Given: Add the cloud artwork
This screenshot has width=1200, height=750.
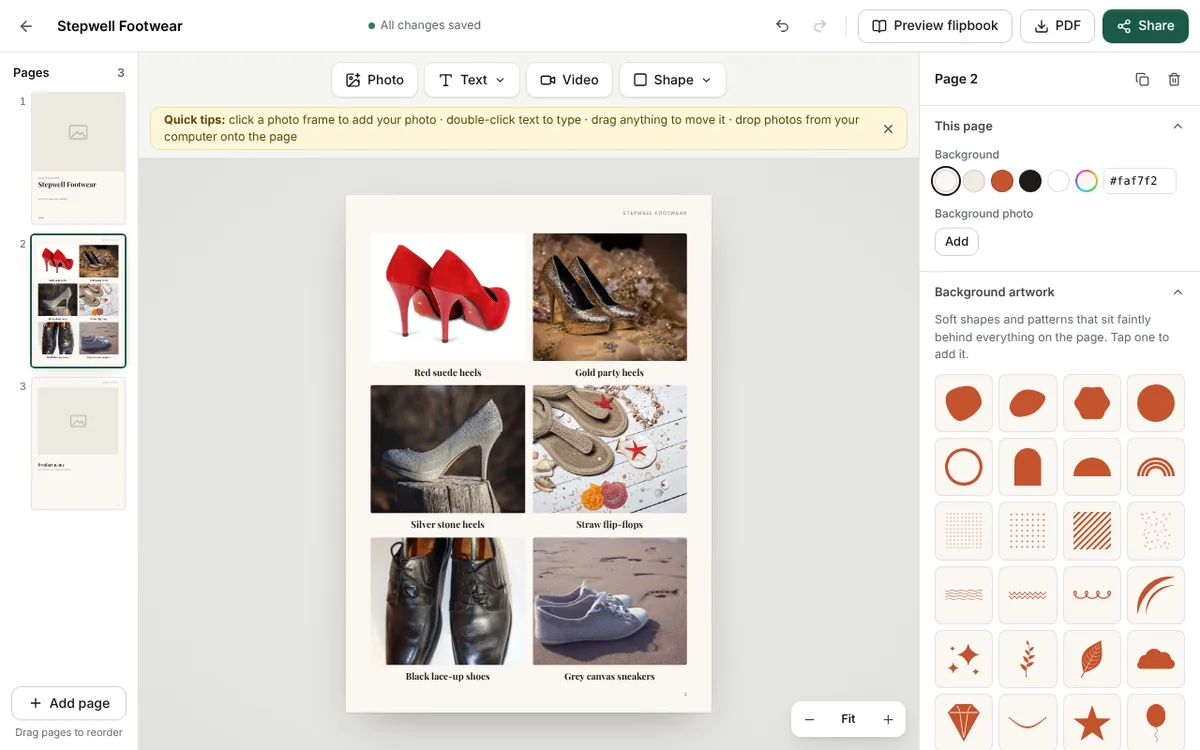Looking at the screenshot, I should pos(1156,659).
